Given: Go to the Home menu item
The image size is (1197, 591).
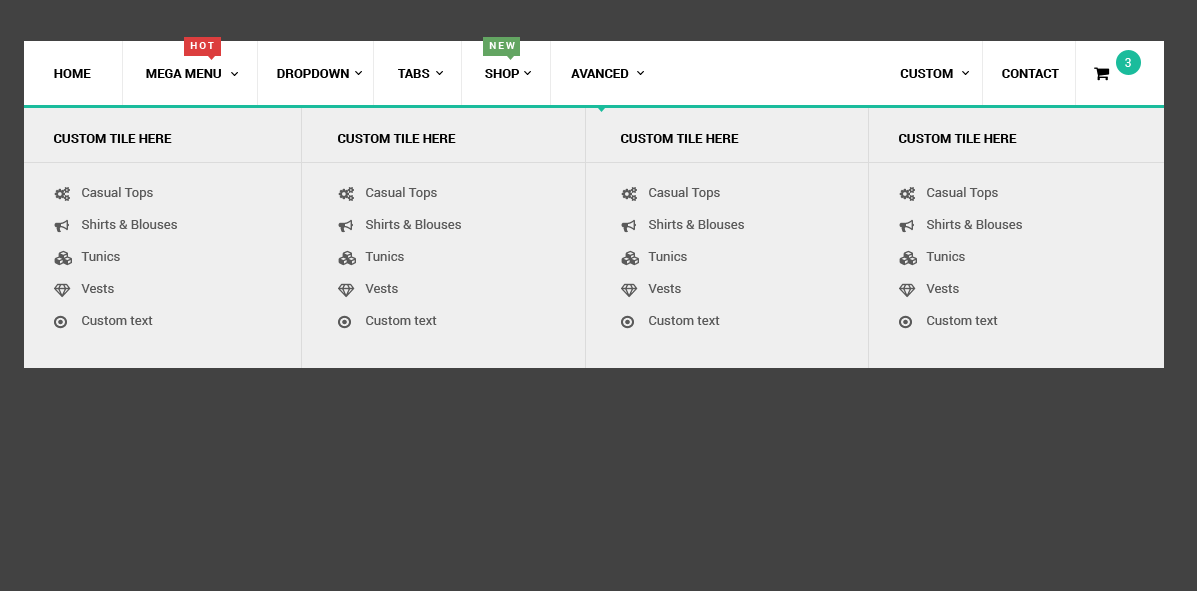Looking at the screenshot, I should pos(72,74).
